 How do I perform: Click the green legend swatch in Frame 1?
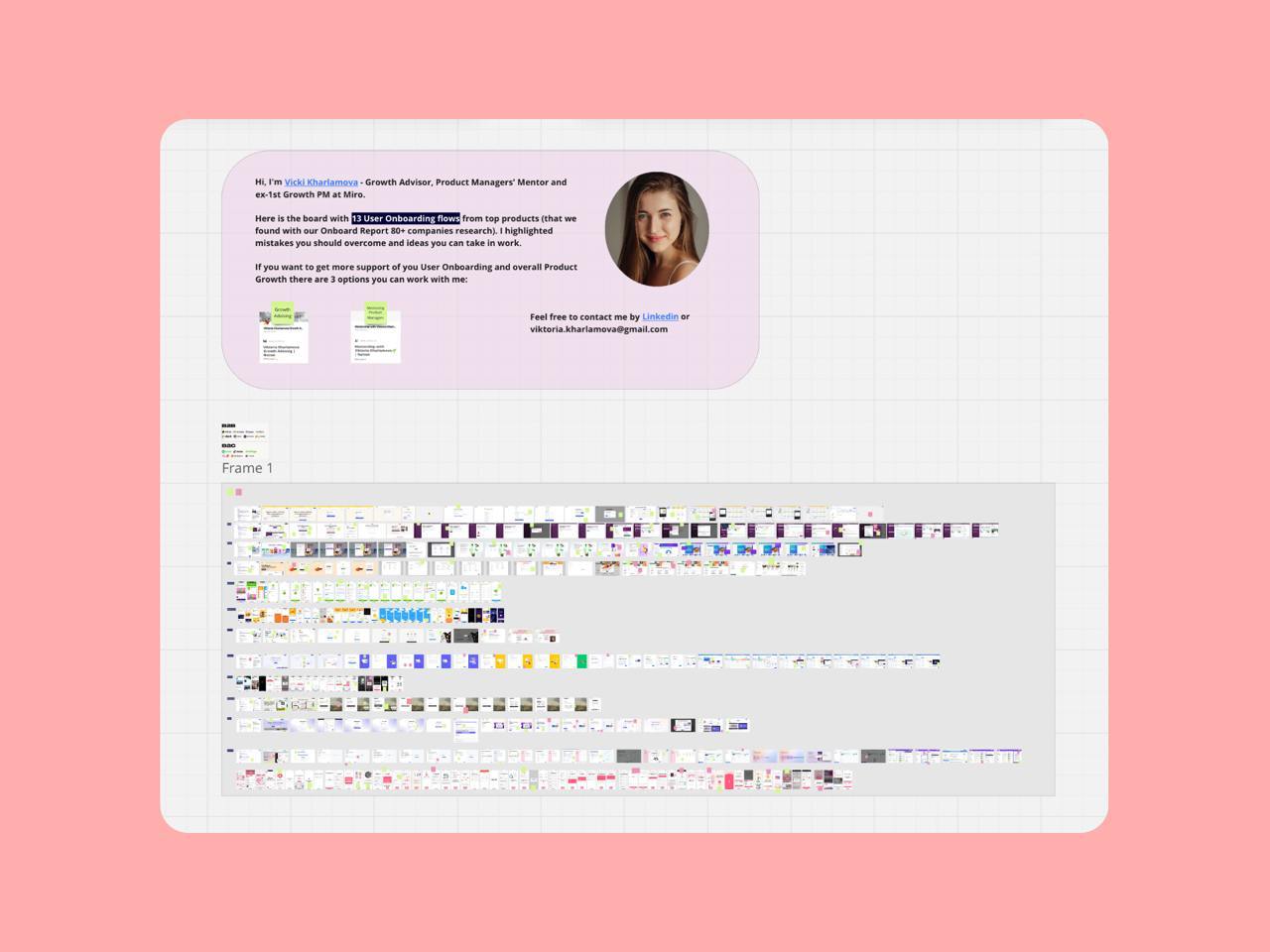tap(229, 492)
